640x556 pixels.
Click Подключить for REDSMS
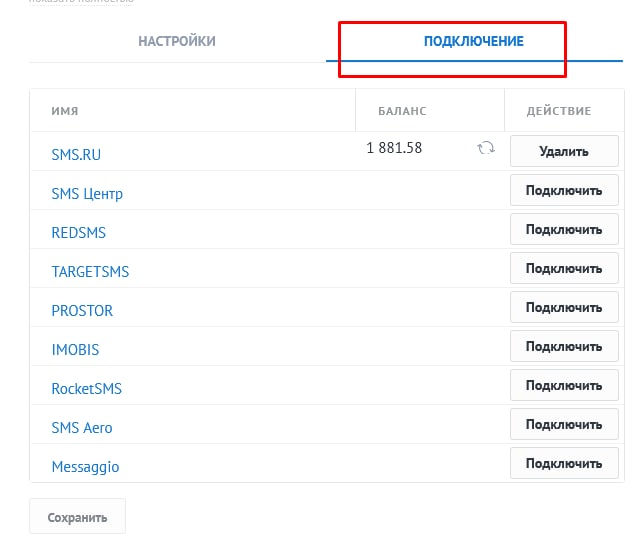564,229
